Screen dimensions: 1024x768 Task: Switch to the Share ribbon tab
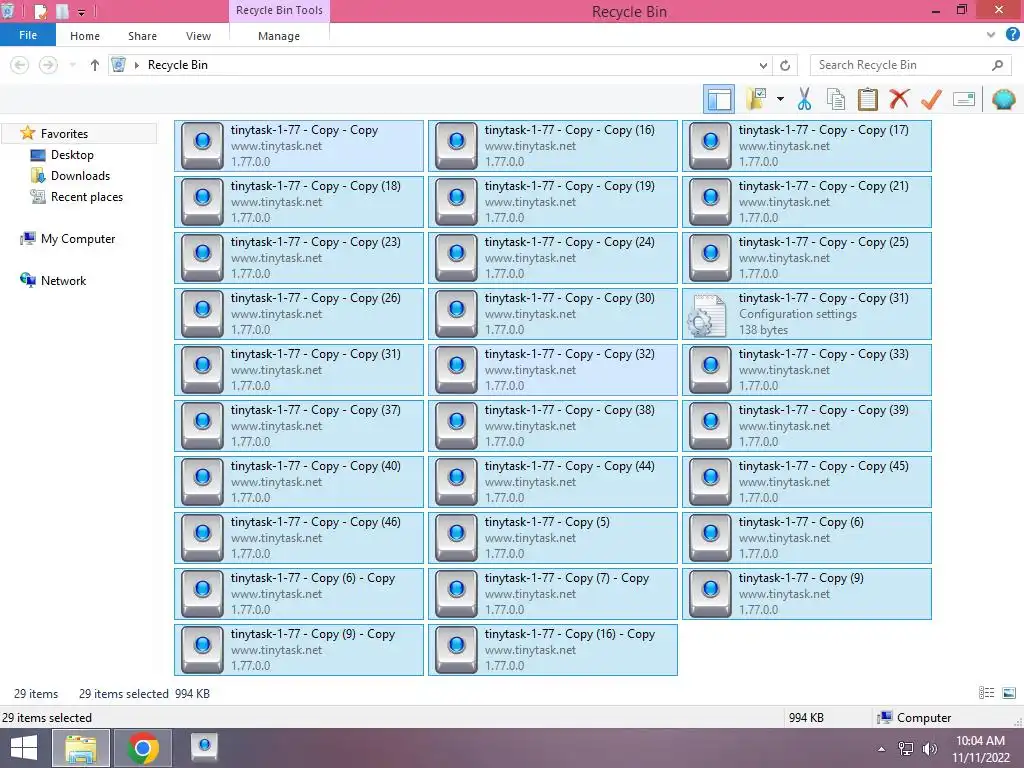(x=142, y=36)
